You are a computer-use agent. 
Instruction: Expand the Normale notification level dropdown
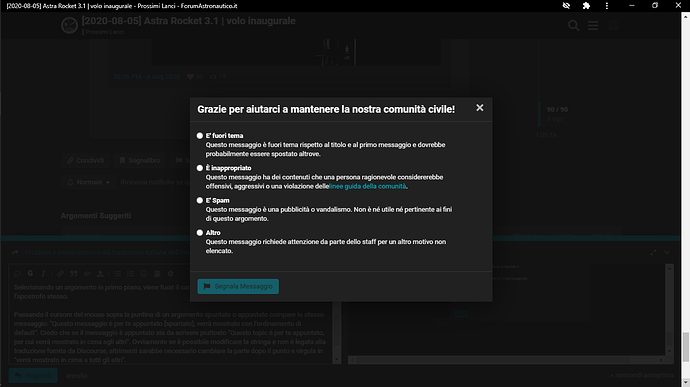click(x=88, y=182)
